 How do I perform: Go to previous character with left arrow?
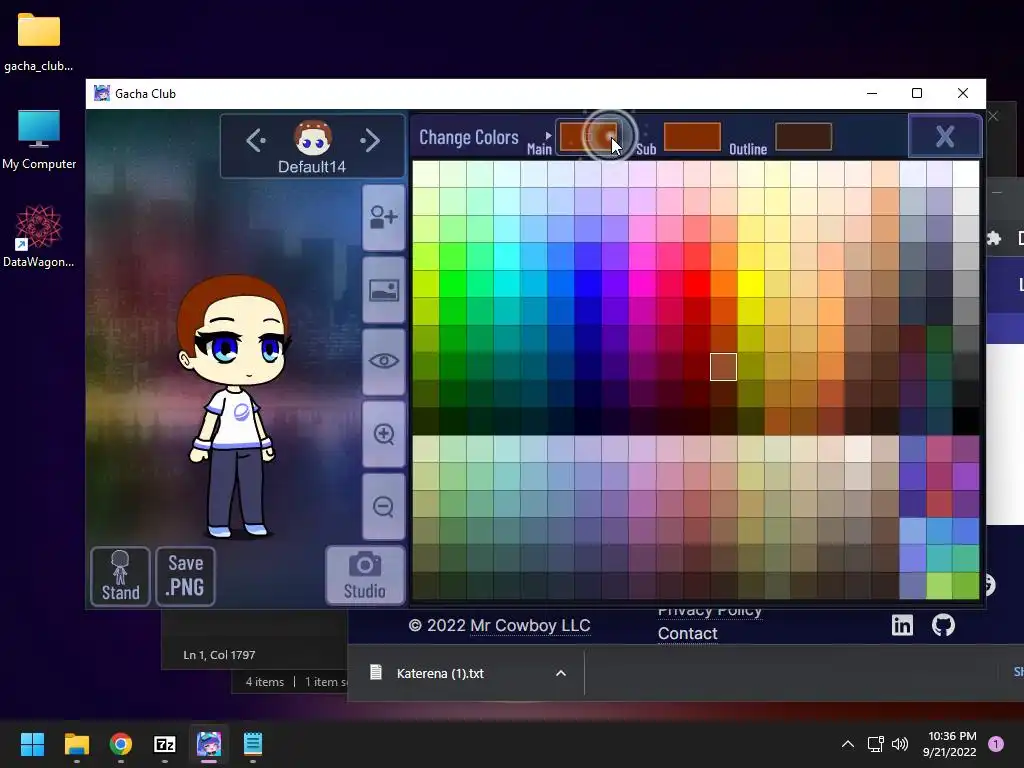pos(256,140)
